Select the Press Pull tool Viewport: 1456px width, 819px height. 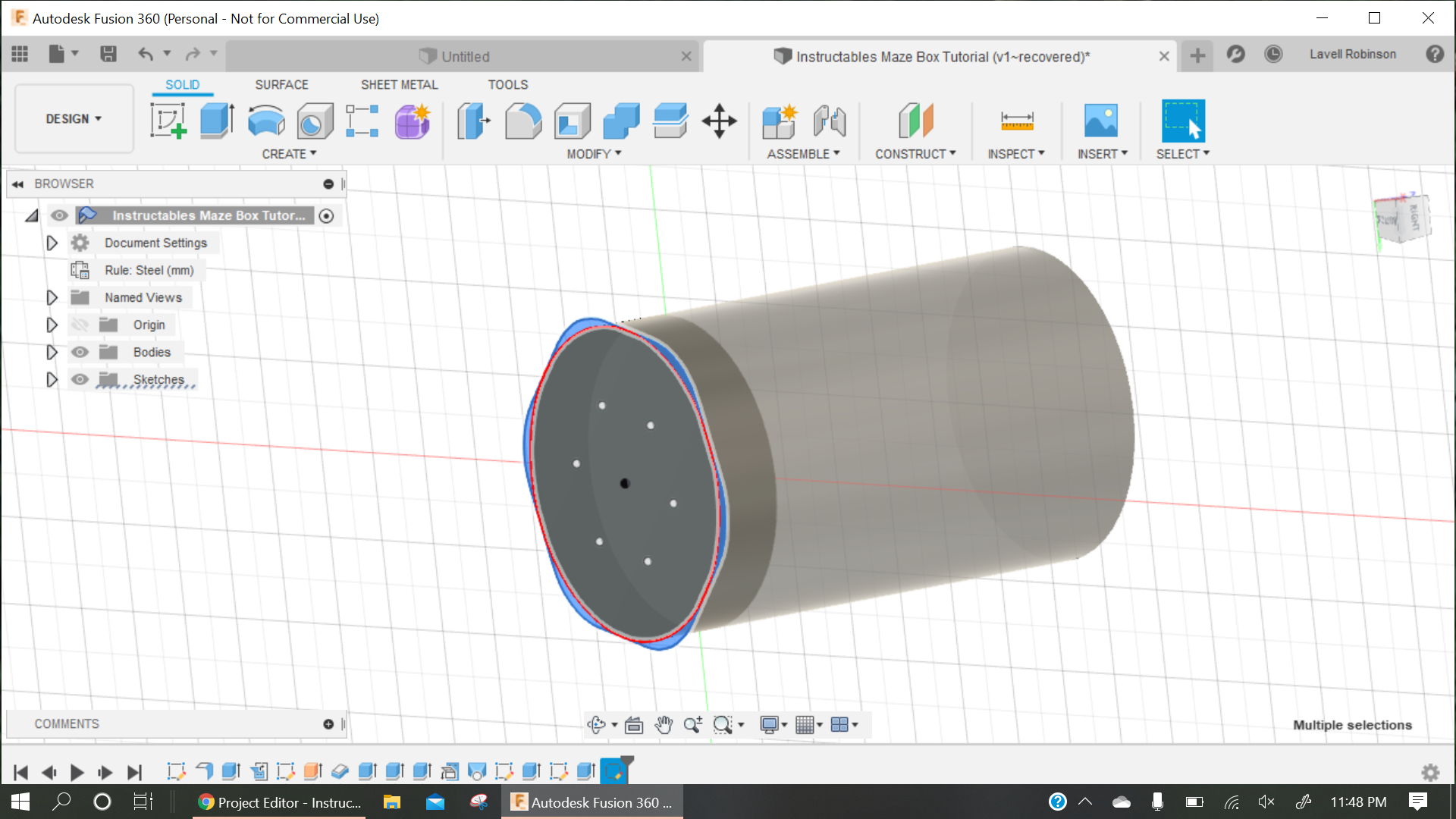(474, 121)
